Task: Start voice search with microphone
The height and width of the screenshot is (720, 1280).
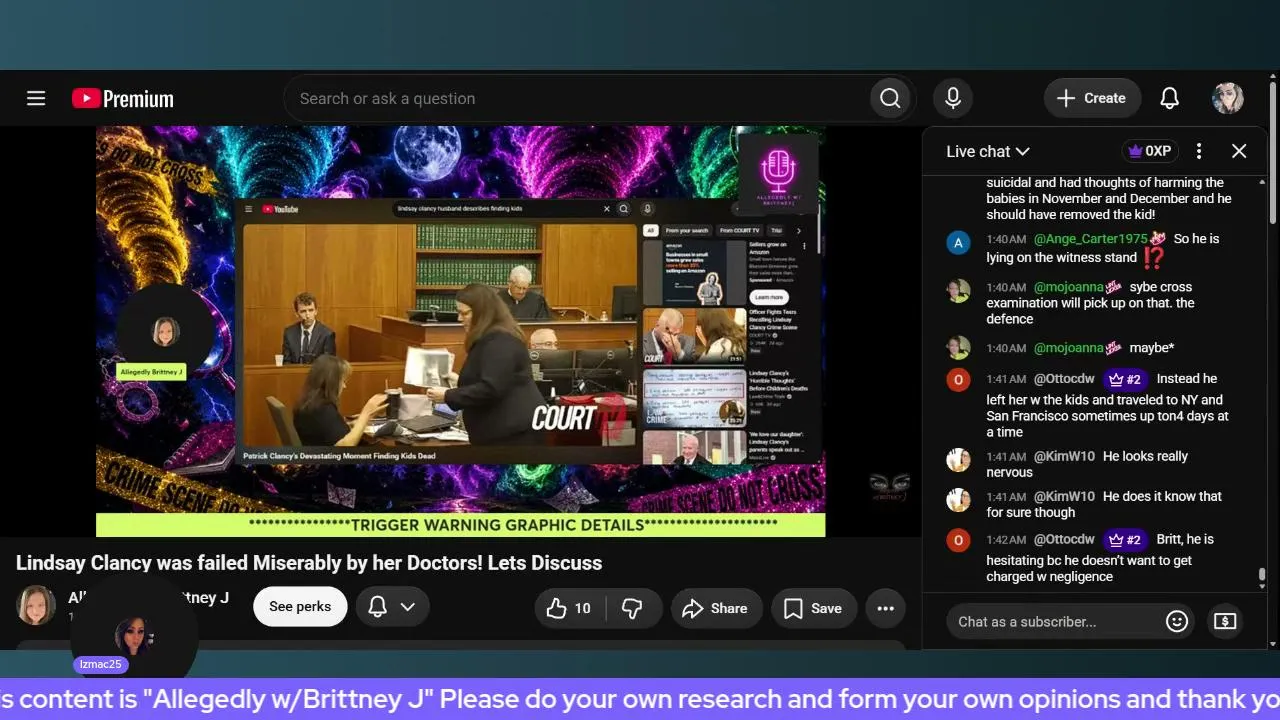Action: pyautogui.click(x=953, y=98)
